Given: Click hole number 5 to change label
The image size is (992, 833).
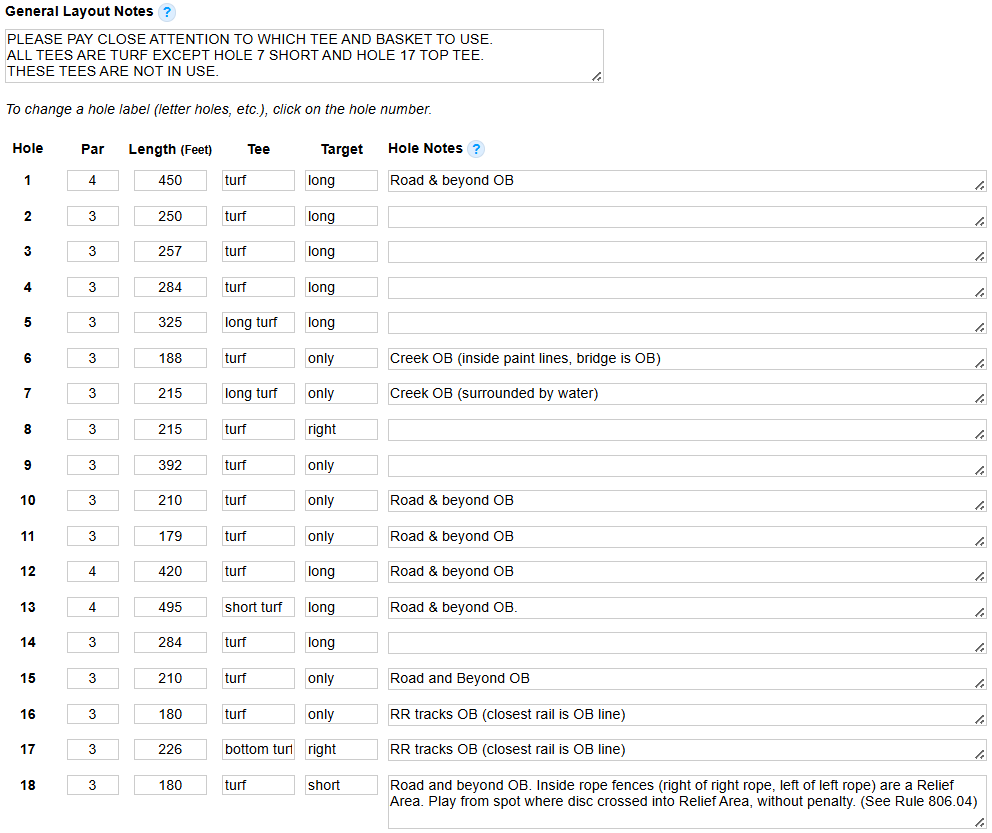Looking at the screenshot, I should [28, 323].
